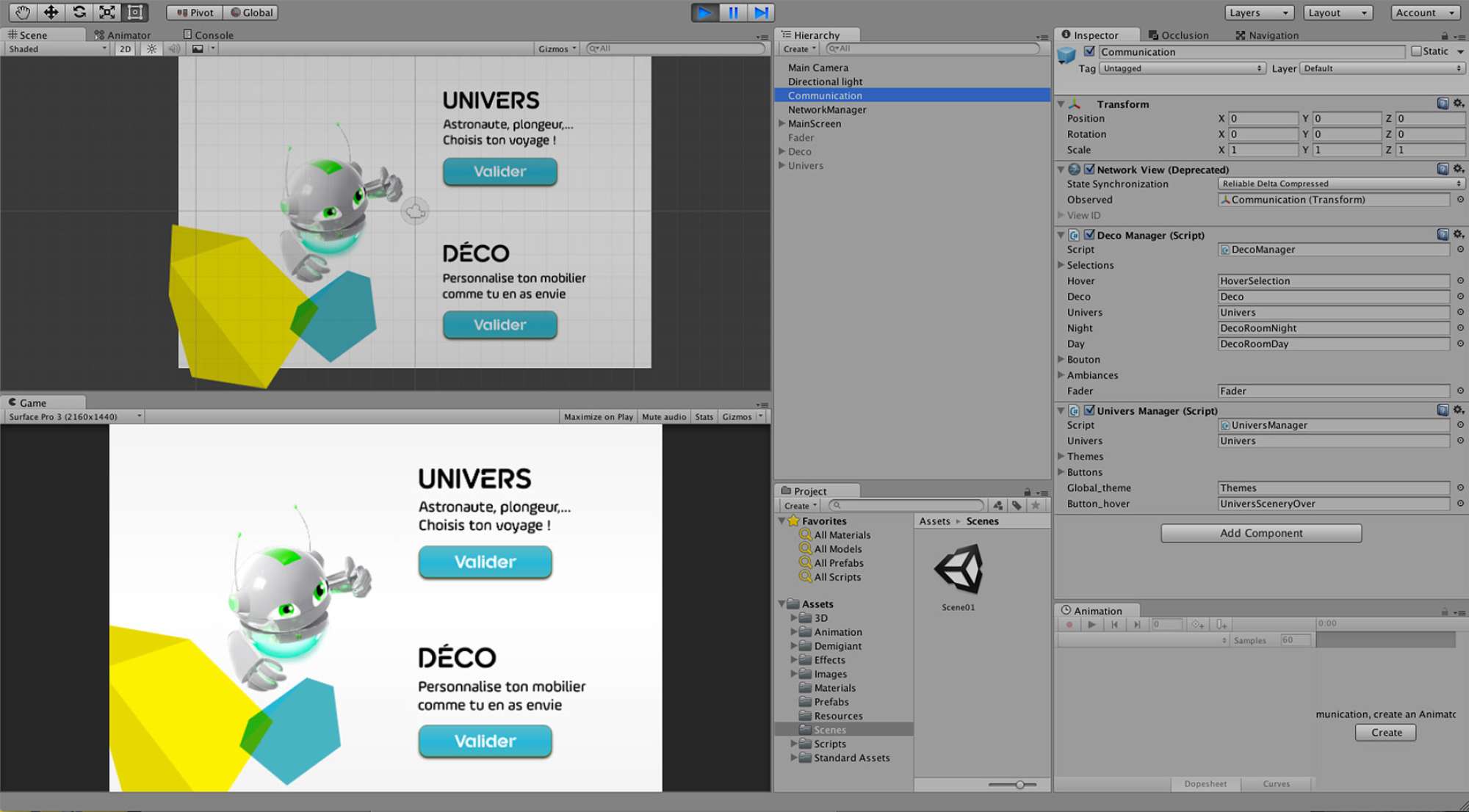Select the Scale tool icon
The height and width of the screenshot is (812, 1469).
click(x=107, y=12)
